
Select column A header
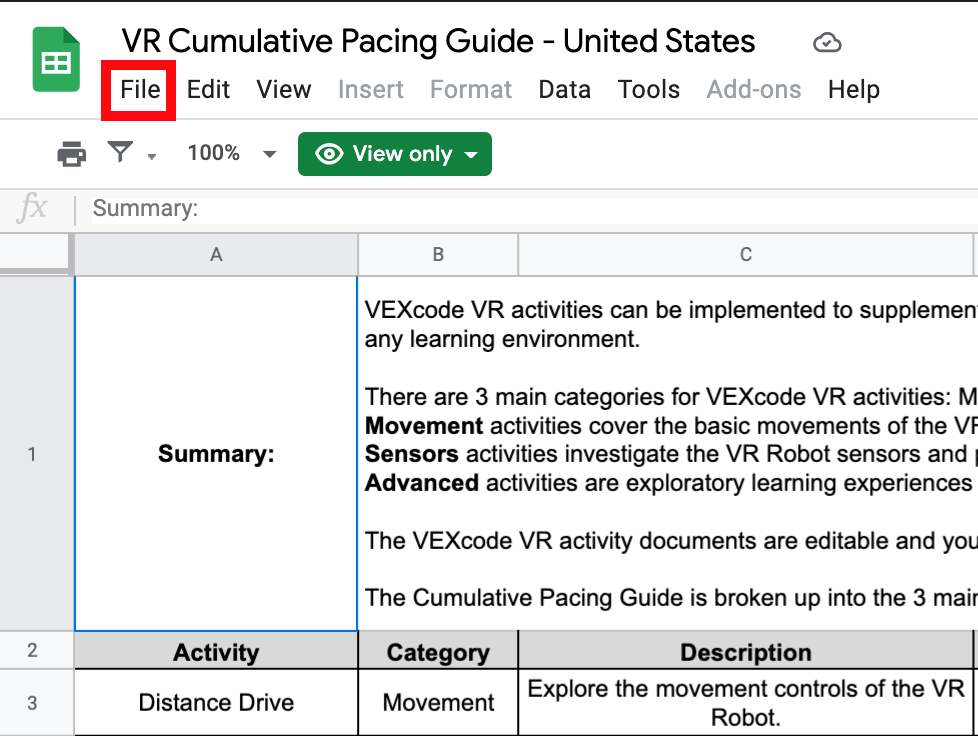(215, 254)
